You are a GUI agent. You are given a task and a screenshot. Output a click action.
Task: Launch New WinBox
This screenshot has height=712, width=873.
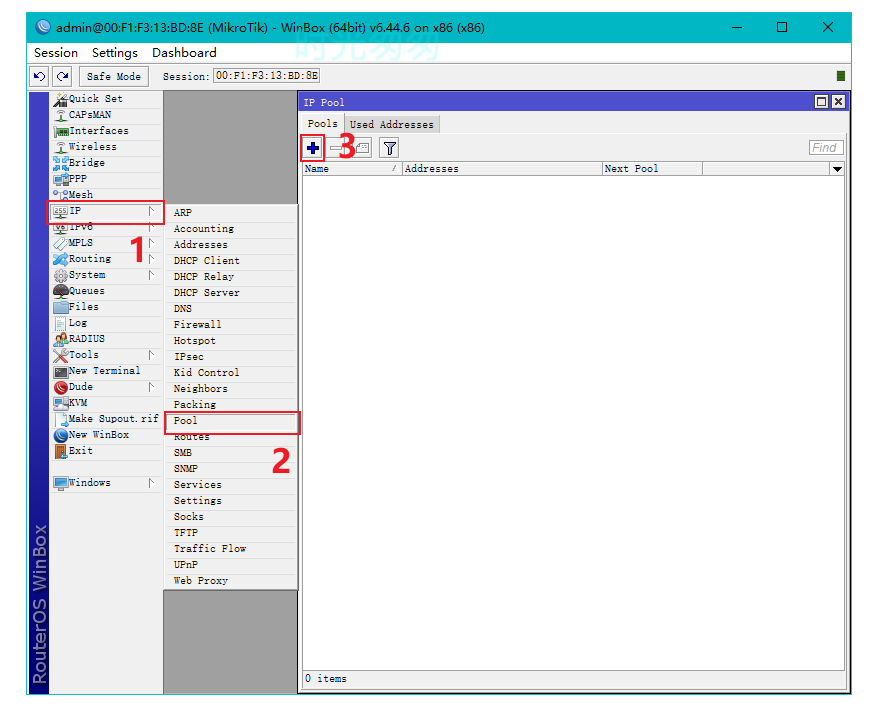coord(106,435)
